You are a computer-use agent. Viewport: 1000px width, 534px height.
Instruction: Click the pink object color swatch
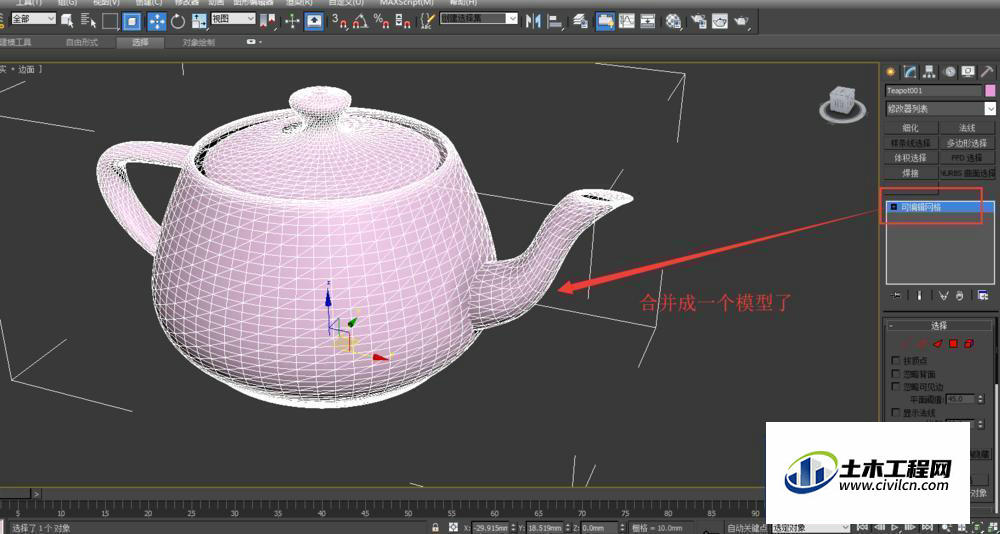point(990,91)
